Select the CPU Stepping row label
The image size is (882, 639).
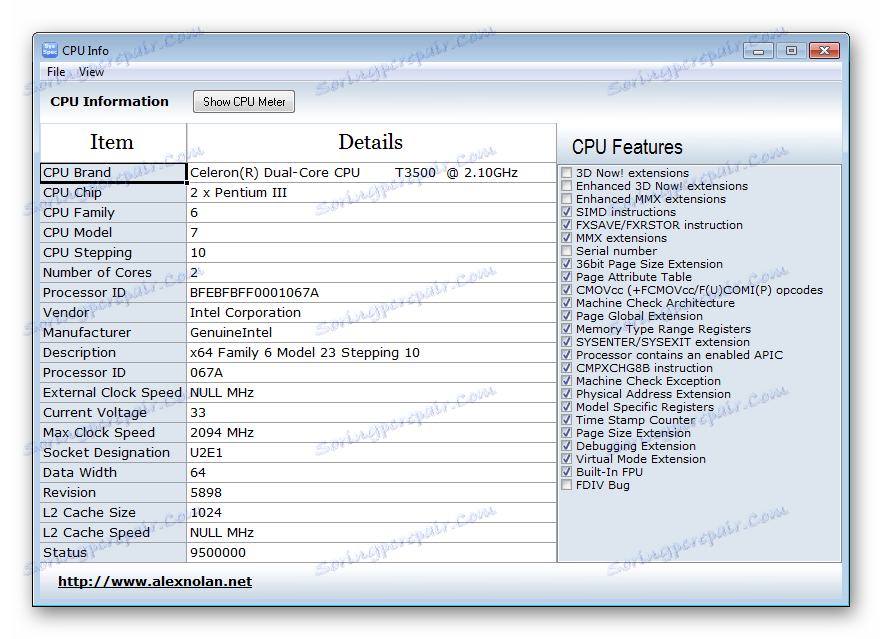pyautogui.click(x=113, y=253)
